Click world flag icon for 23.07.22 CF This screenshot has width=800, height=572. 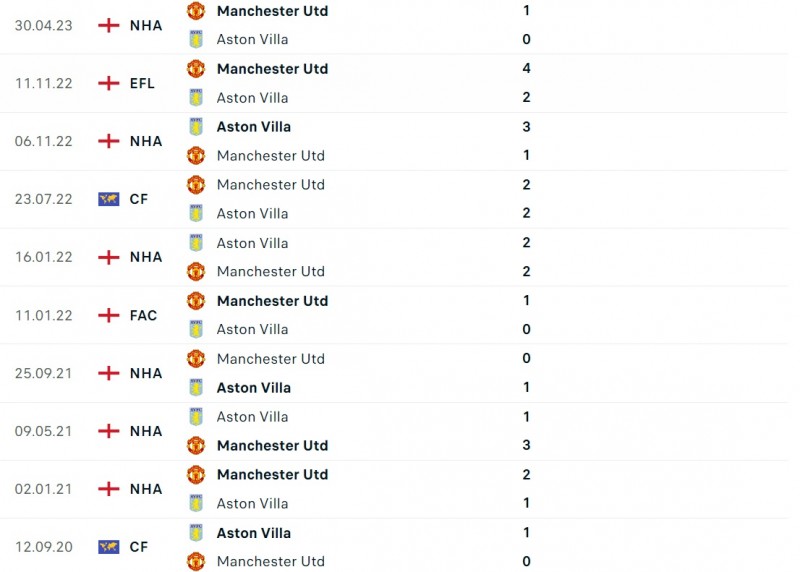click(x=108, y=199)
